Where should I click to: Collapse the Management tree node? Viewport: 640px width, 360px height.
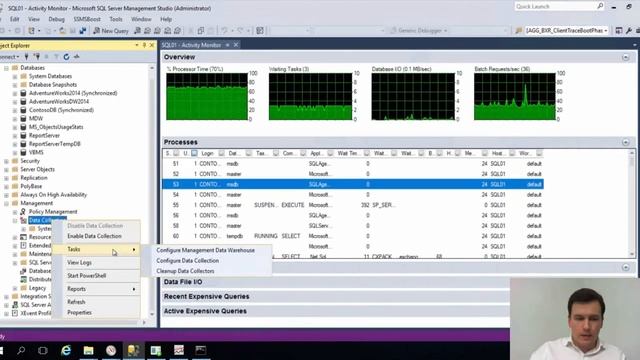click(7, 203)
